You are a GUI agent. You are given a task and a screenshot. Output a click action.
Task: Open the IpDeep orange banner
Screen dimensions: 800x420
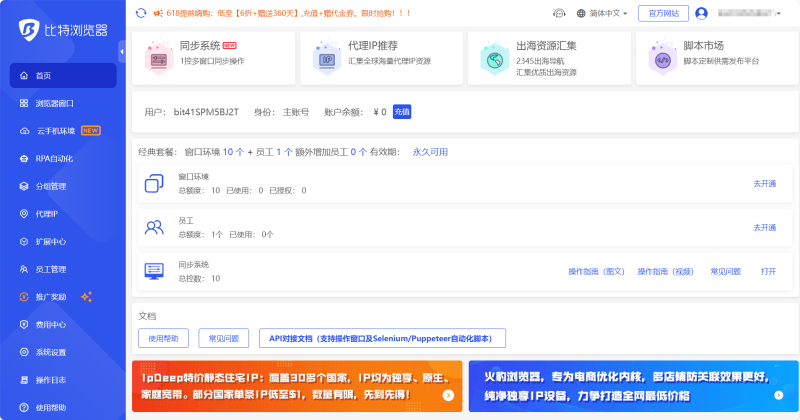coord(297,386)
